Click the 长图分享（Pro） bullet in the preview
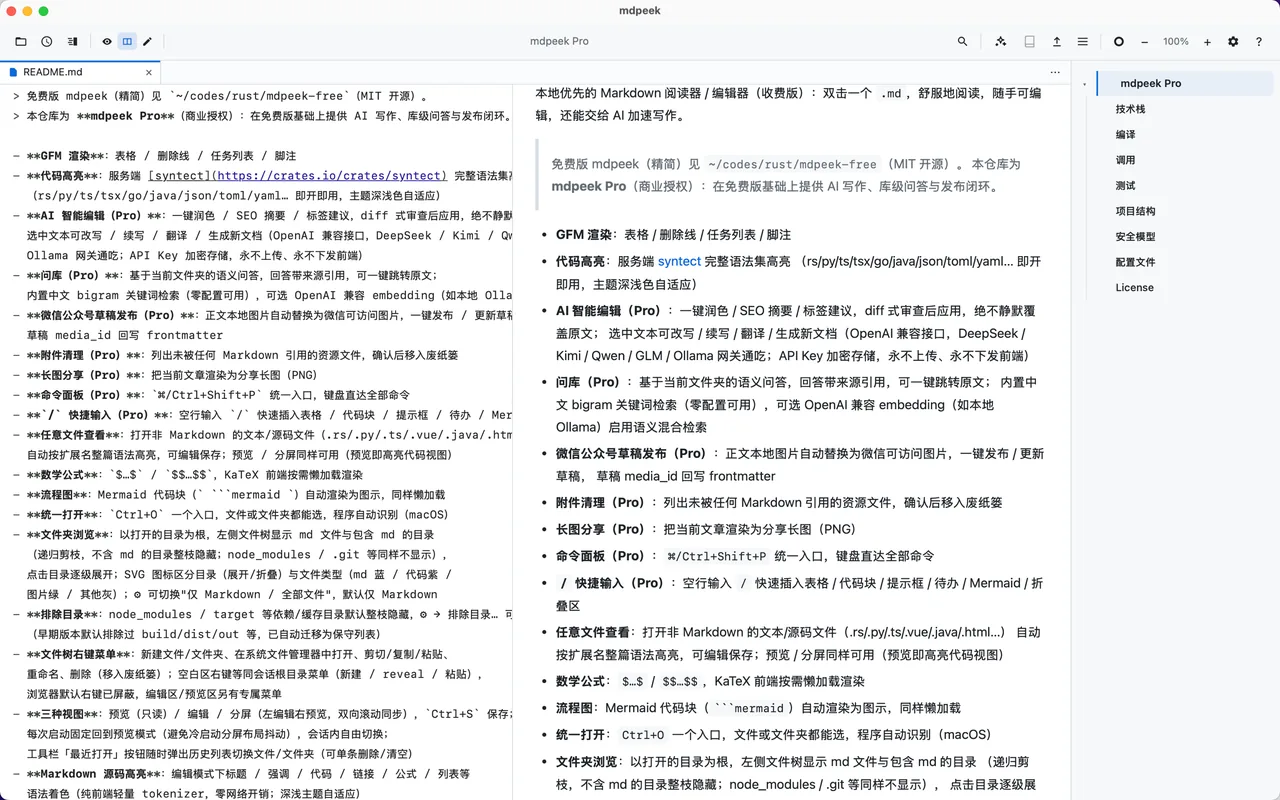Image resolution: width=1280 pixels, height=800 pixels. 706,529
